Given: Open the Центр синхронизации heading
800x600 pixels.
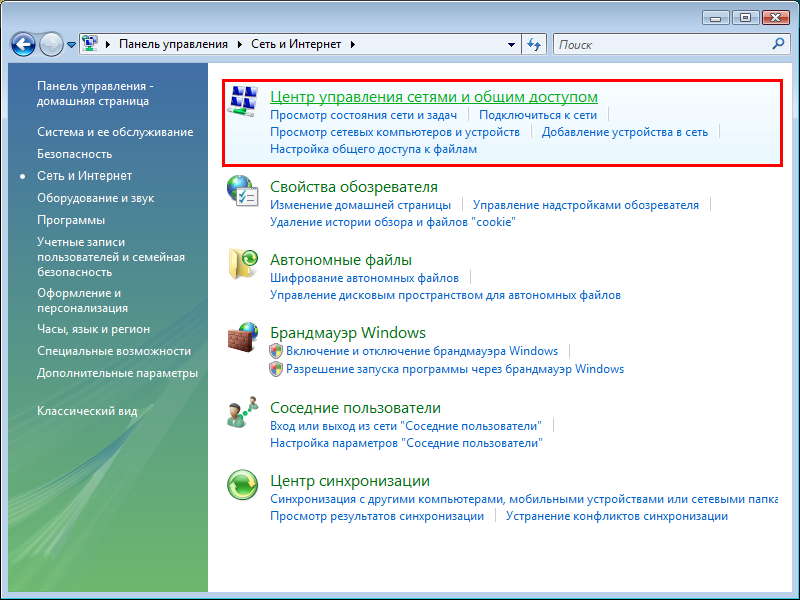Looking at the screenshot, I should [x=349, y=481].
